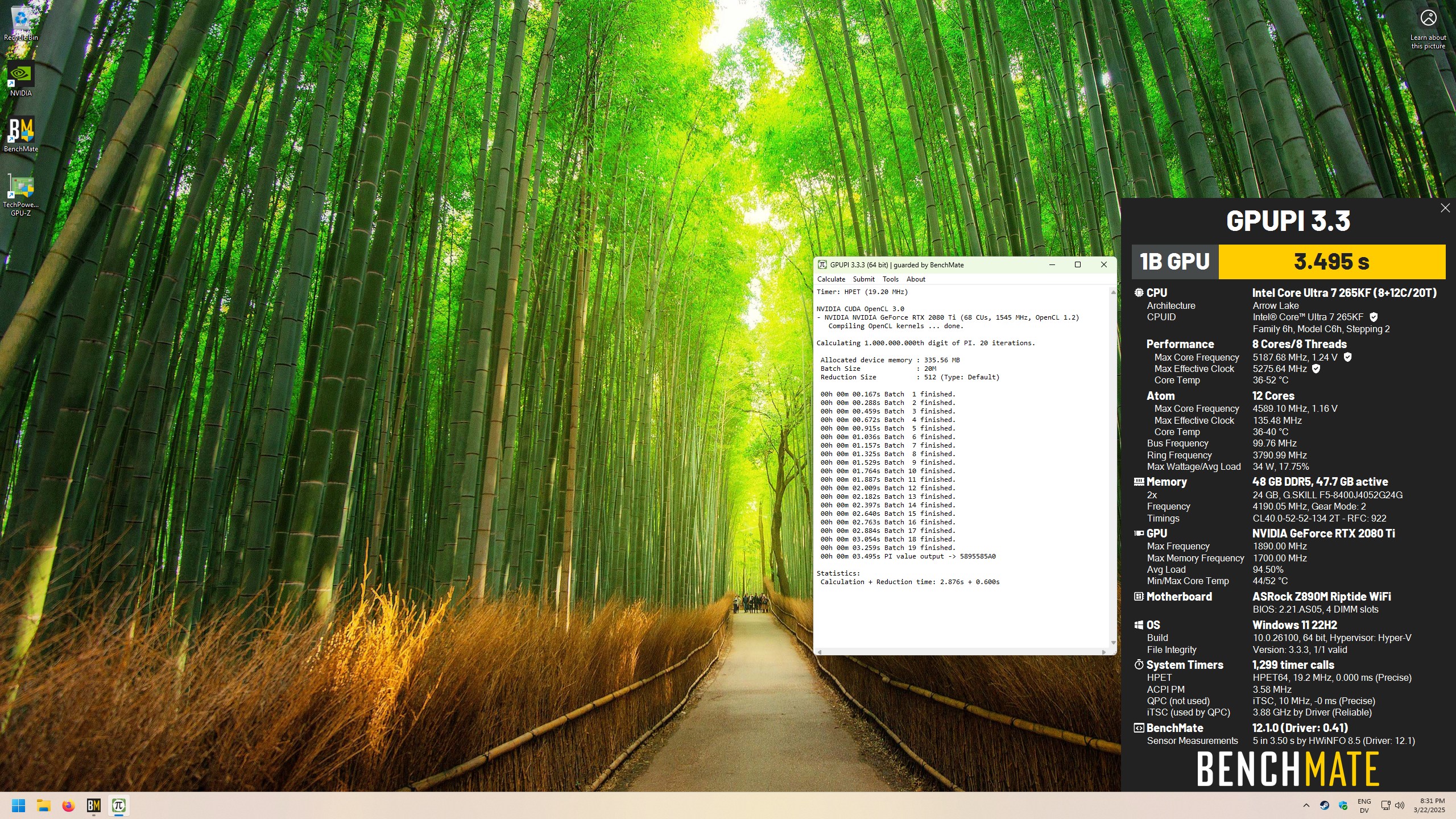Open File Explorer from the taskbar
The image size is (1456, 819).
pos(43,805)
